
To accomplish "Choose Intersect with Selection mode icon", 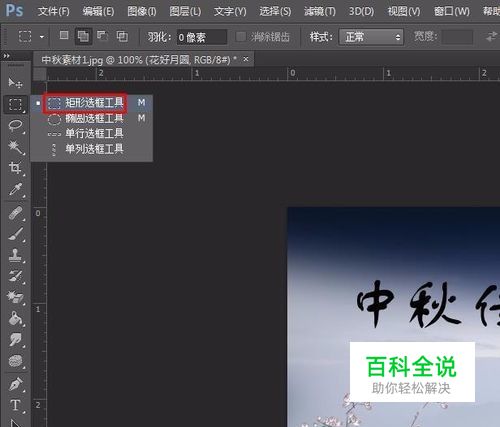I will pos(122,36).
